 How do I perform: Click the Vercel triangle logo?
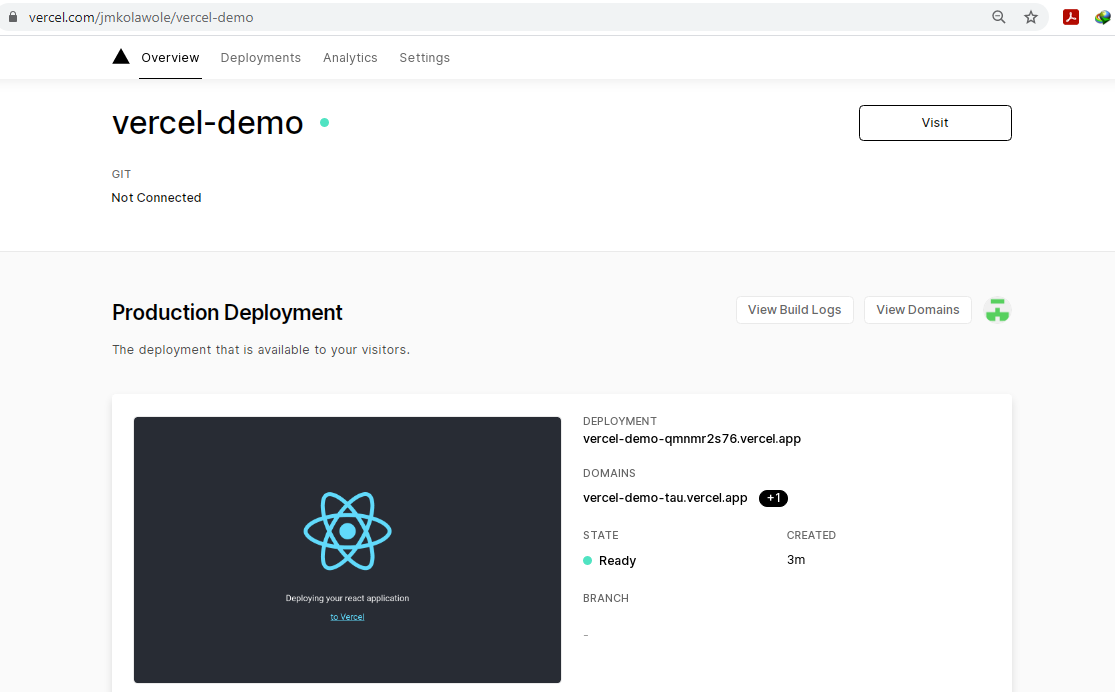click(121, 57)
